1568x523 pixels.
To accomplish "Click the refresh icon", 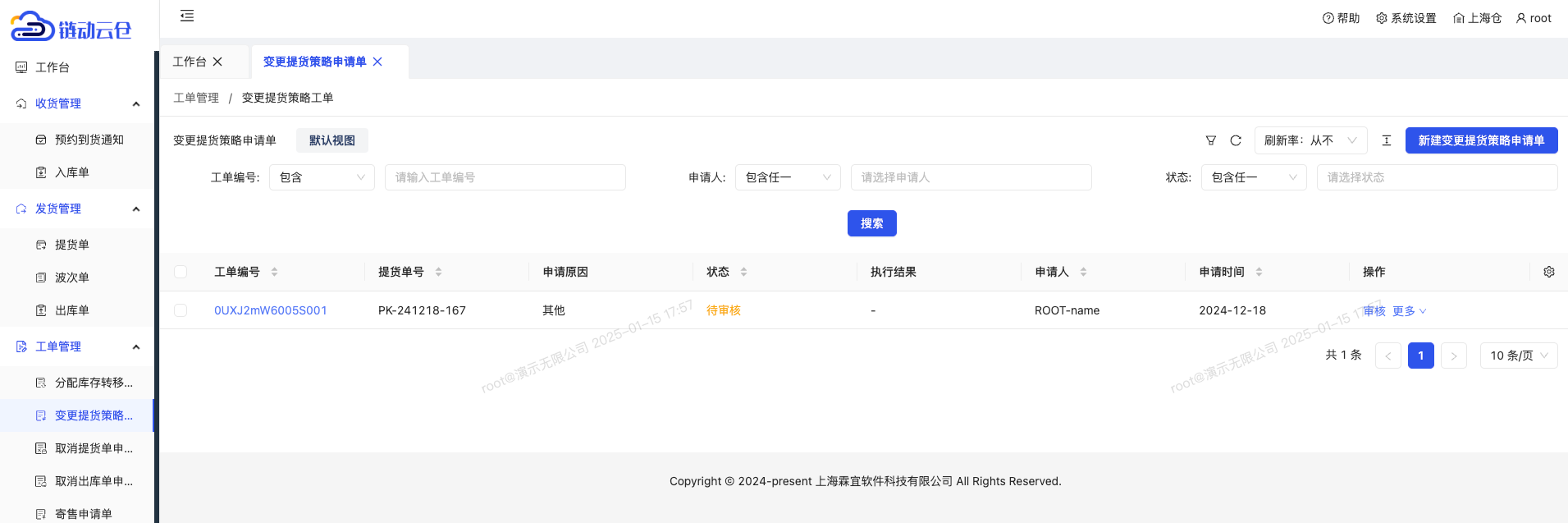I will click(x=1235, y=140).
